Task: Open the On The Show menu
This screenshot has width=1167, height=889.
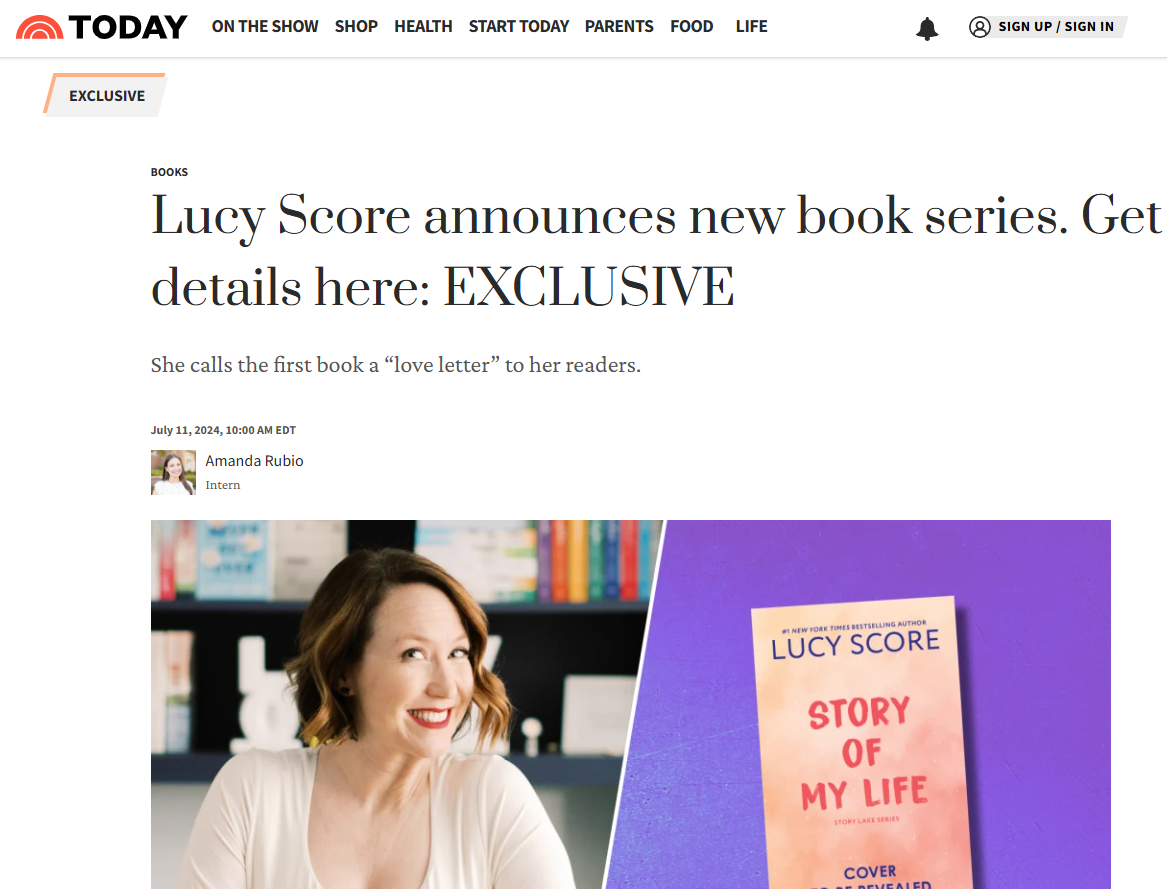Action: tap(265, 27)
